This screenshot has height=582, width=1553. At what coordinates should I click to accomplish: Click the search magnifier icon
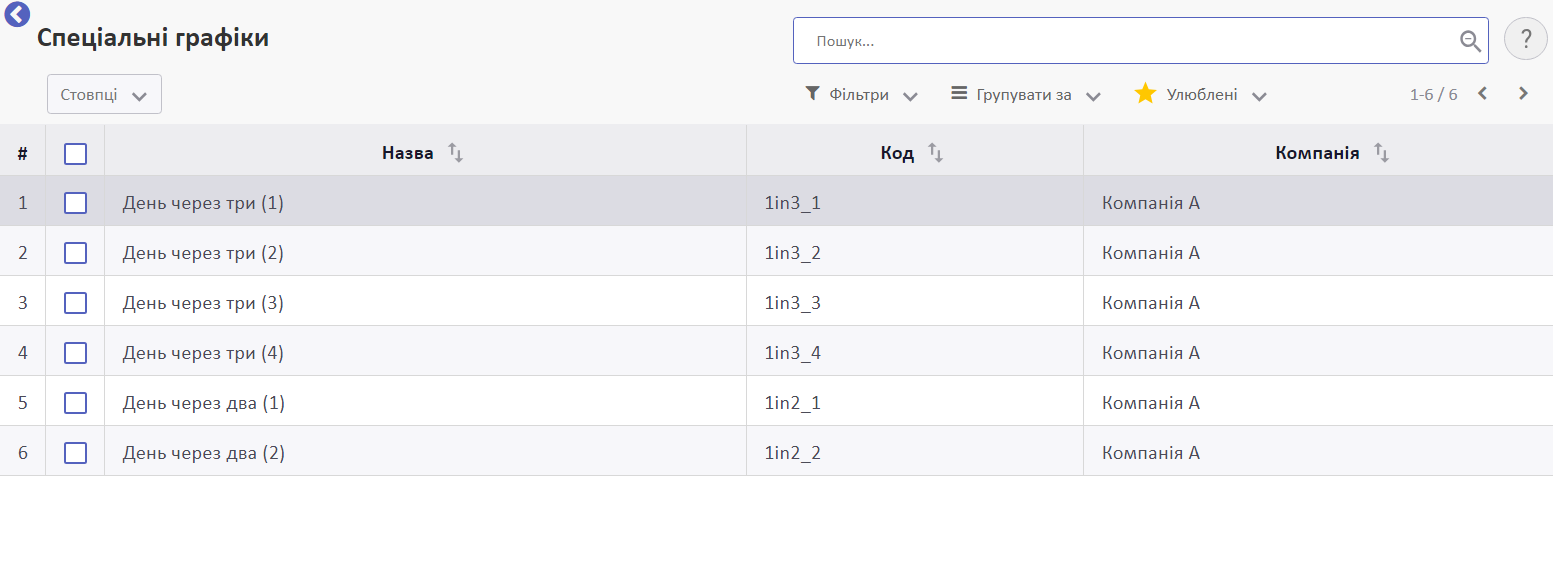[1470, 41]
